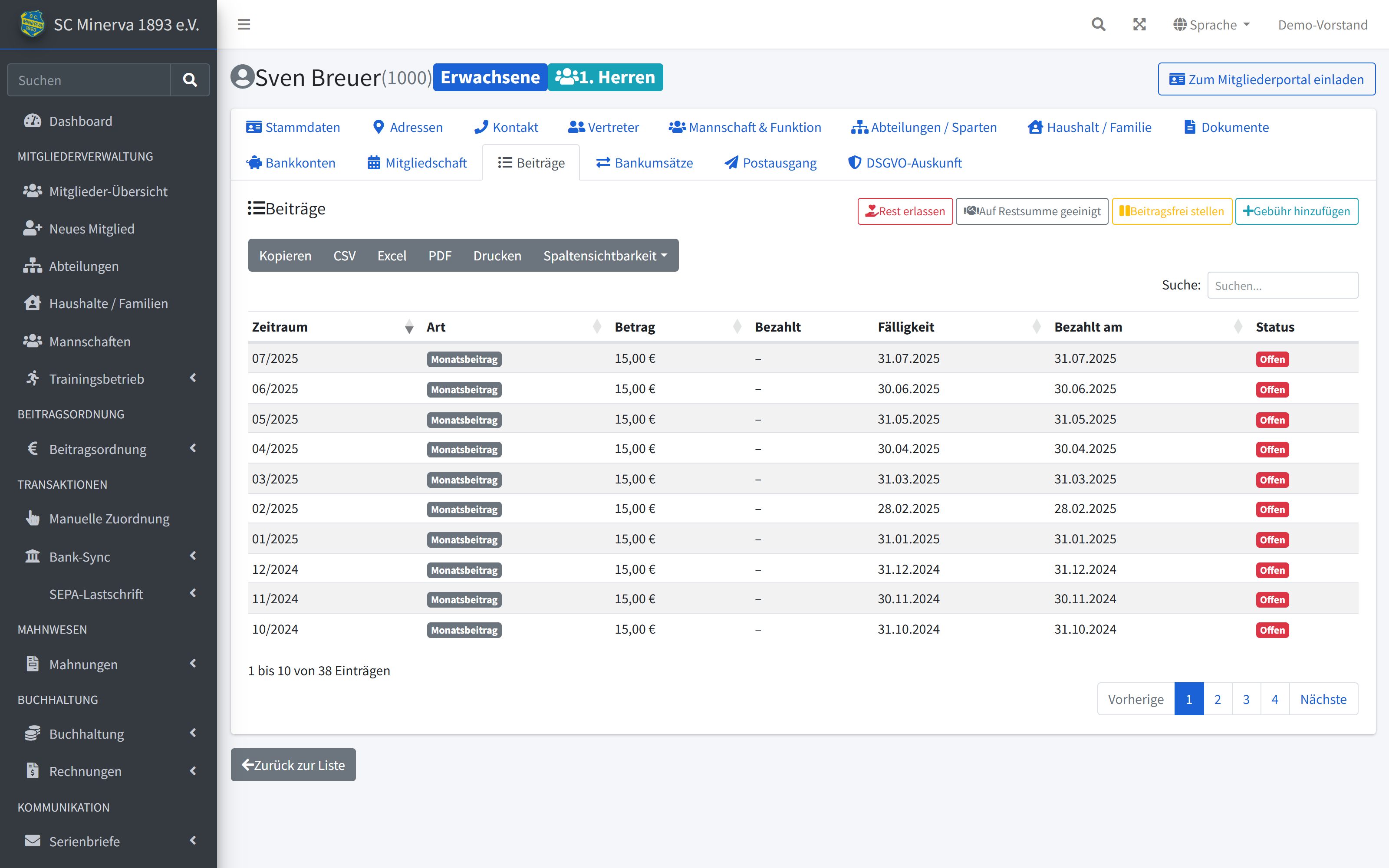The height and width of the screenshot is (868, 1389).
Task: Open the top navbar search magnifier icon
Action: coord(1098,24)
